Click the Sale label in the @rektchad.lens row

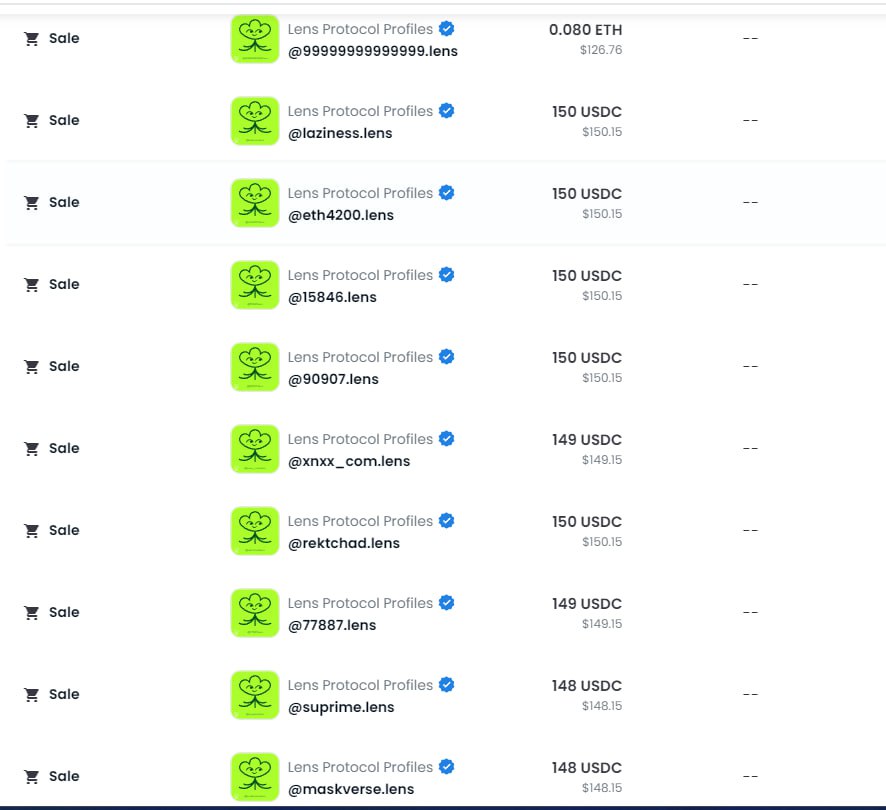coord(64,530)
